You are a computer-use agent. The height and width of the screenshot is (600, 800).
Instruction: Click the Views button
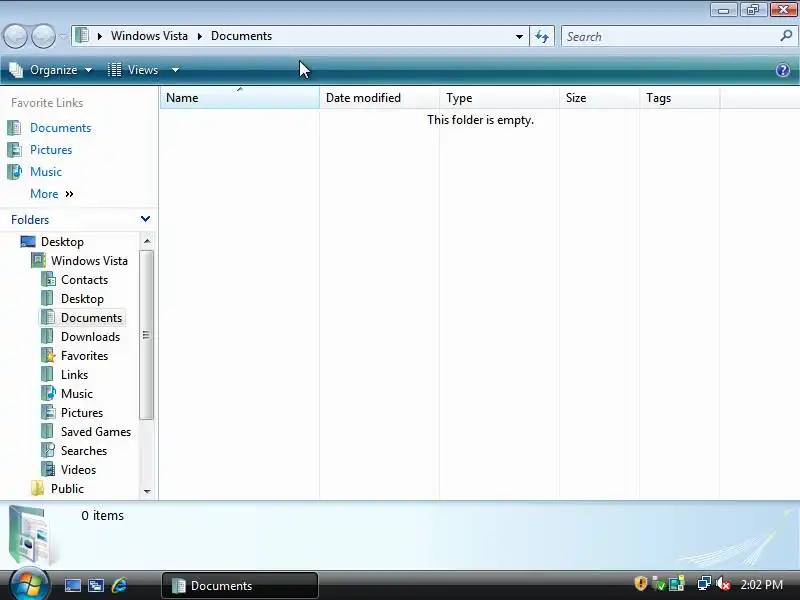pyautogui.click(x=134, y=70)
